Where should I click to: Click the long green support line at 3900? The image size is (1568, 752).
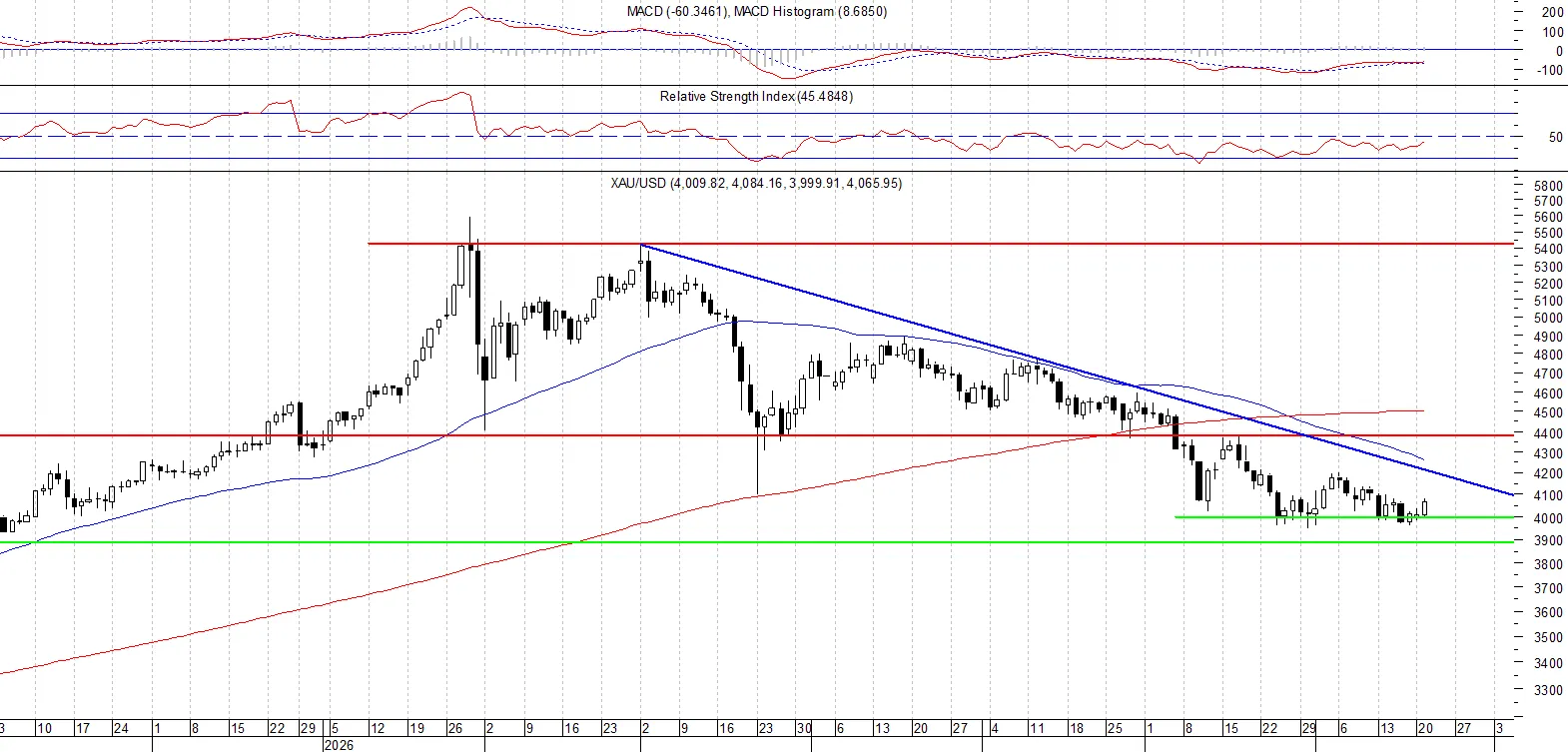tap(756, 542)
